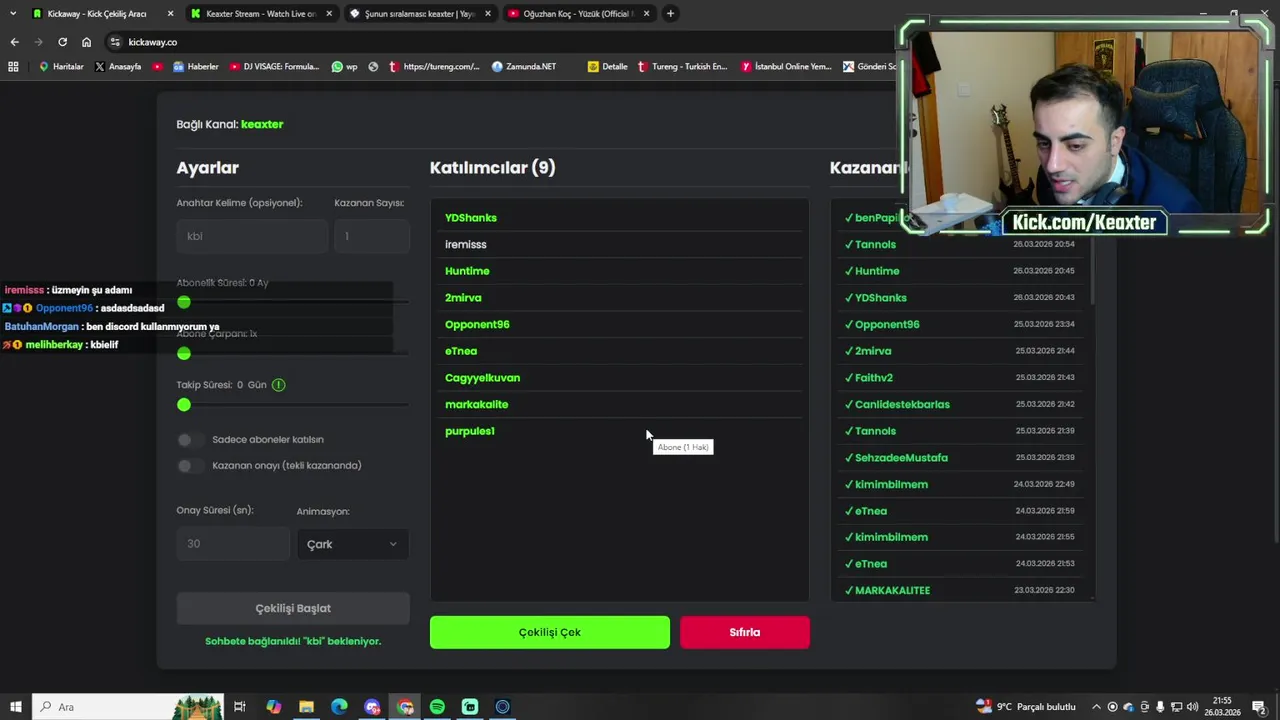
Task: Open the Windows Start menu
Action: tap(15, 707)
